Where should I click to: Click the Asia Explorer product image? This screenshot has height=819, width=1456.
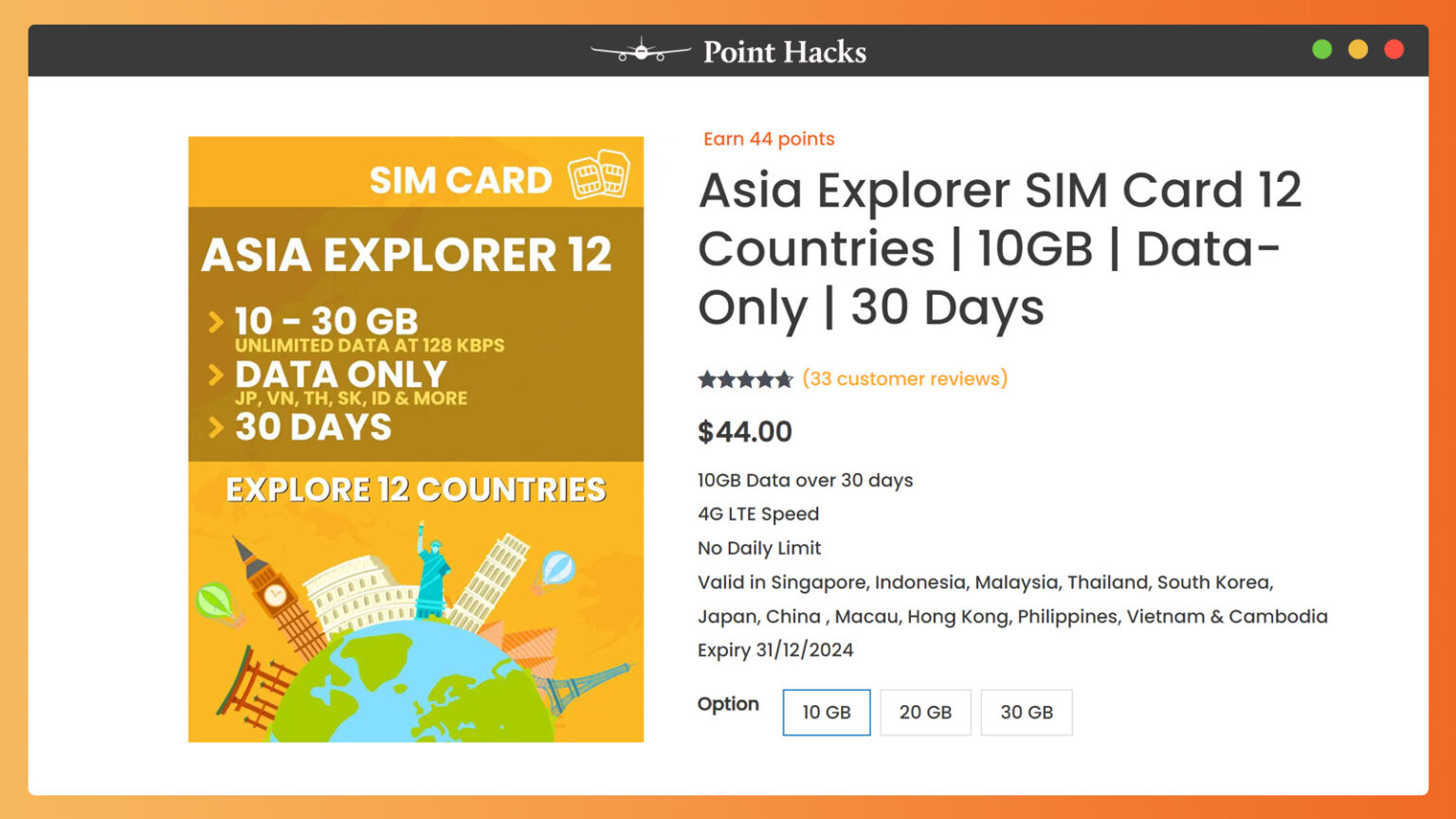pos(415,439)
